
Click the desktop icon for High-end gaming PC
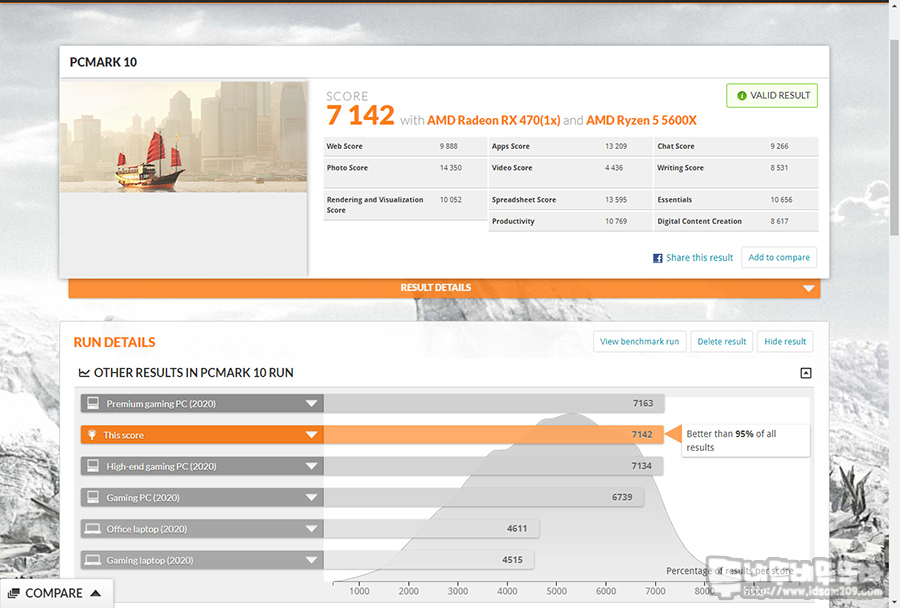coord(93,466)
